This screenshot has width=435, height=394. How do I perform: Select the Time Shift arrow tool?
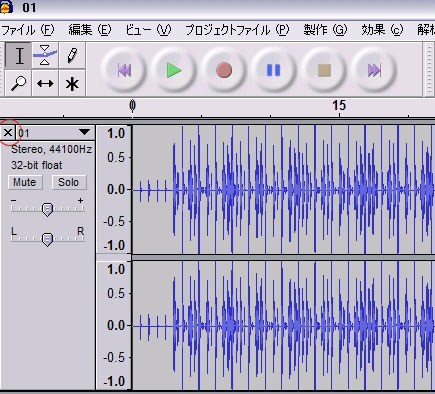point(45,83)
